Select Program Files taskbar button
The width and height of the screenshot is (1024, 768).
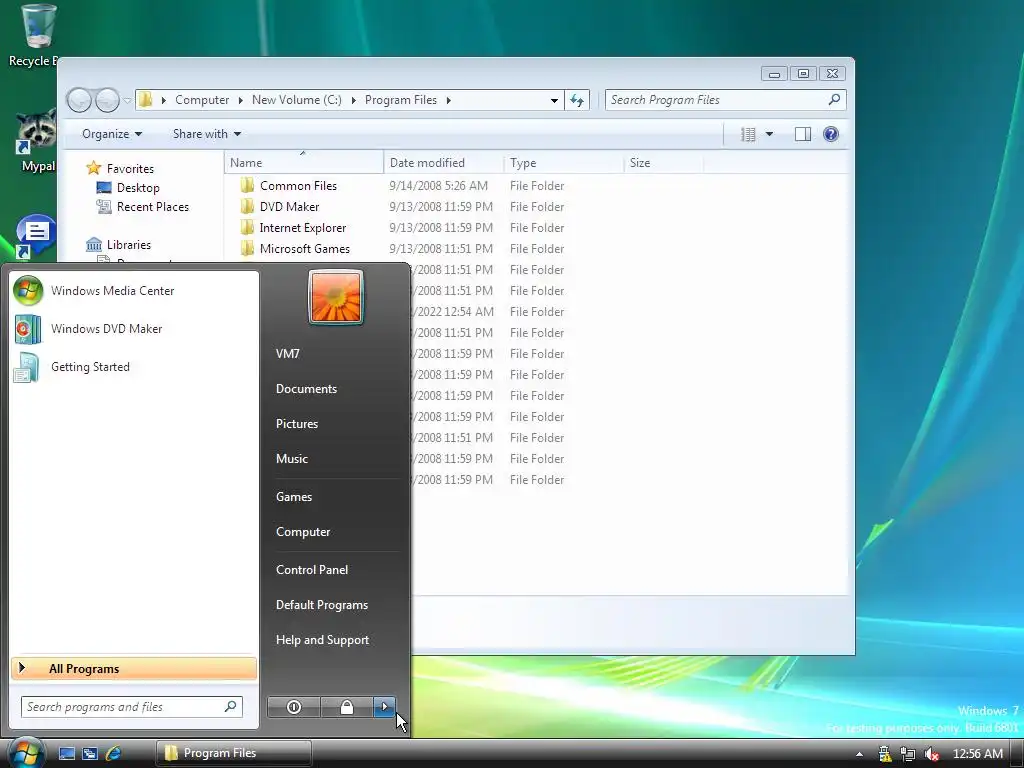tap(233, 753)
